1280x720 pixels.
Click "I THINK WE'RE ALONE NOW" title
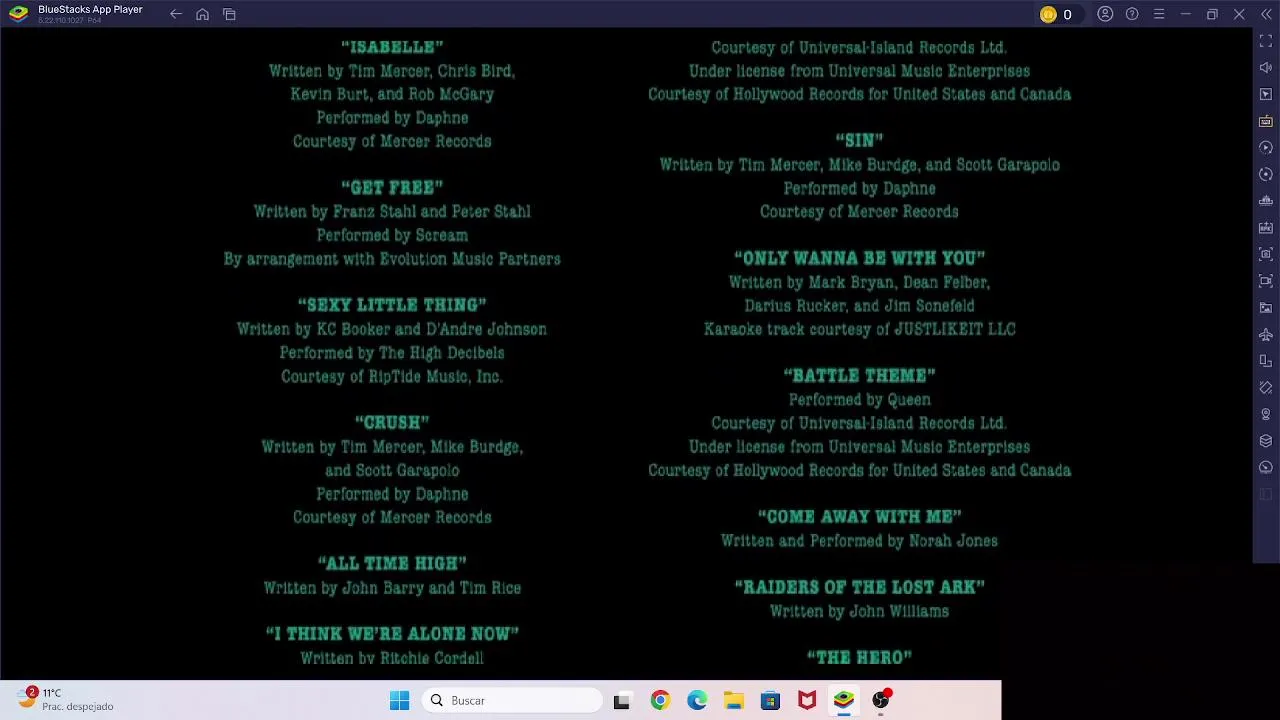[392, 634]
